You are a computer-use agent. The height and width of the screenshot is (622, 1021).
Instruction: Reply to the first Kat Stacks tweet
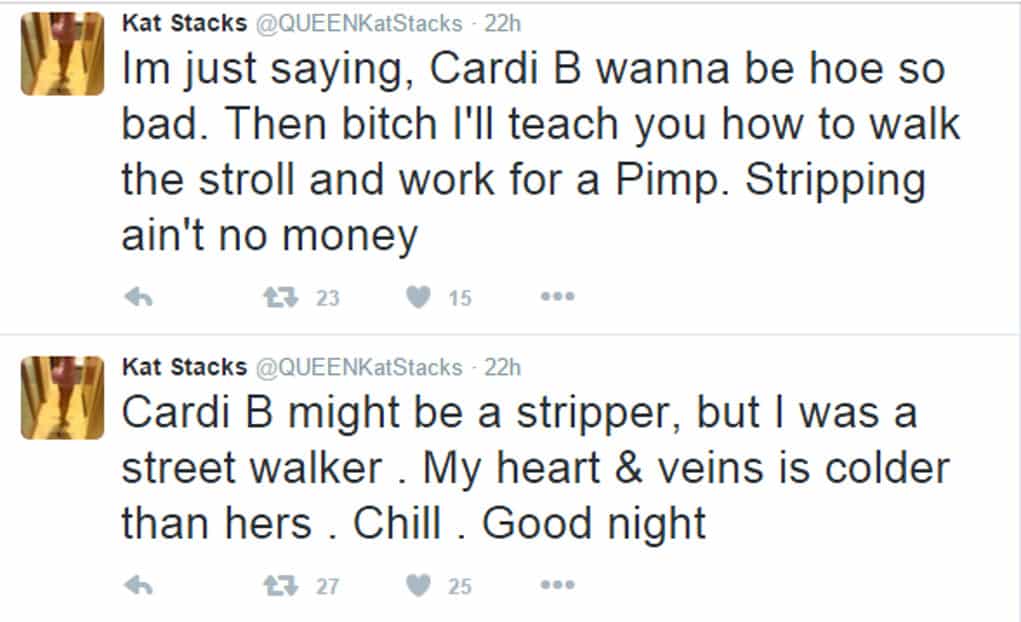click(139, 298)
